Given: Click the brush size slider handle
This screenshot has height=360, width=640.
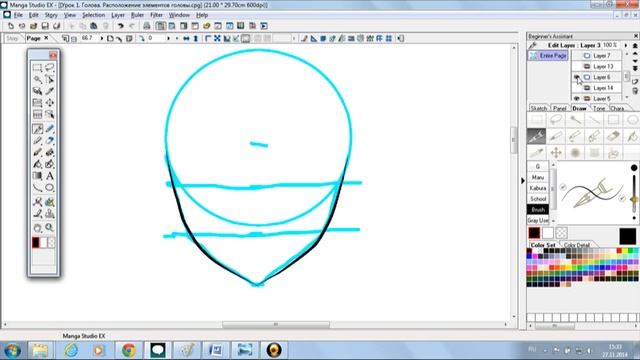Looking at the screenshot, I should point(634,200).
